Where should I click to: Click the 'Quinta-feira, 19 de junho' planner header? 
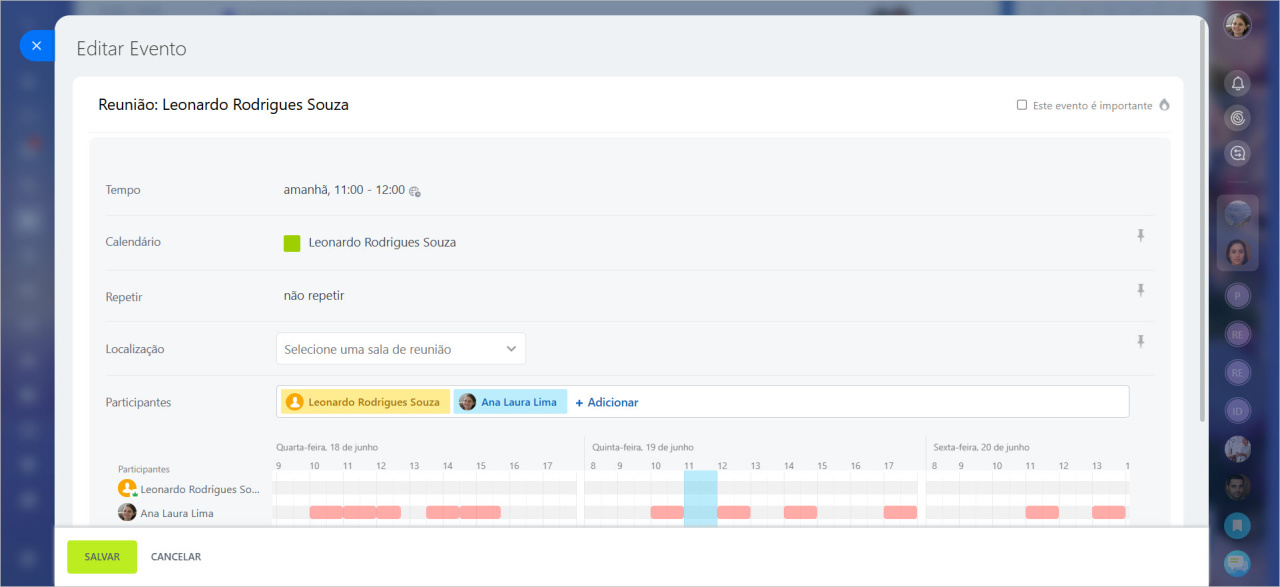[x=643, y=447]
